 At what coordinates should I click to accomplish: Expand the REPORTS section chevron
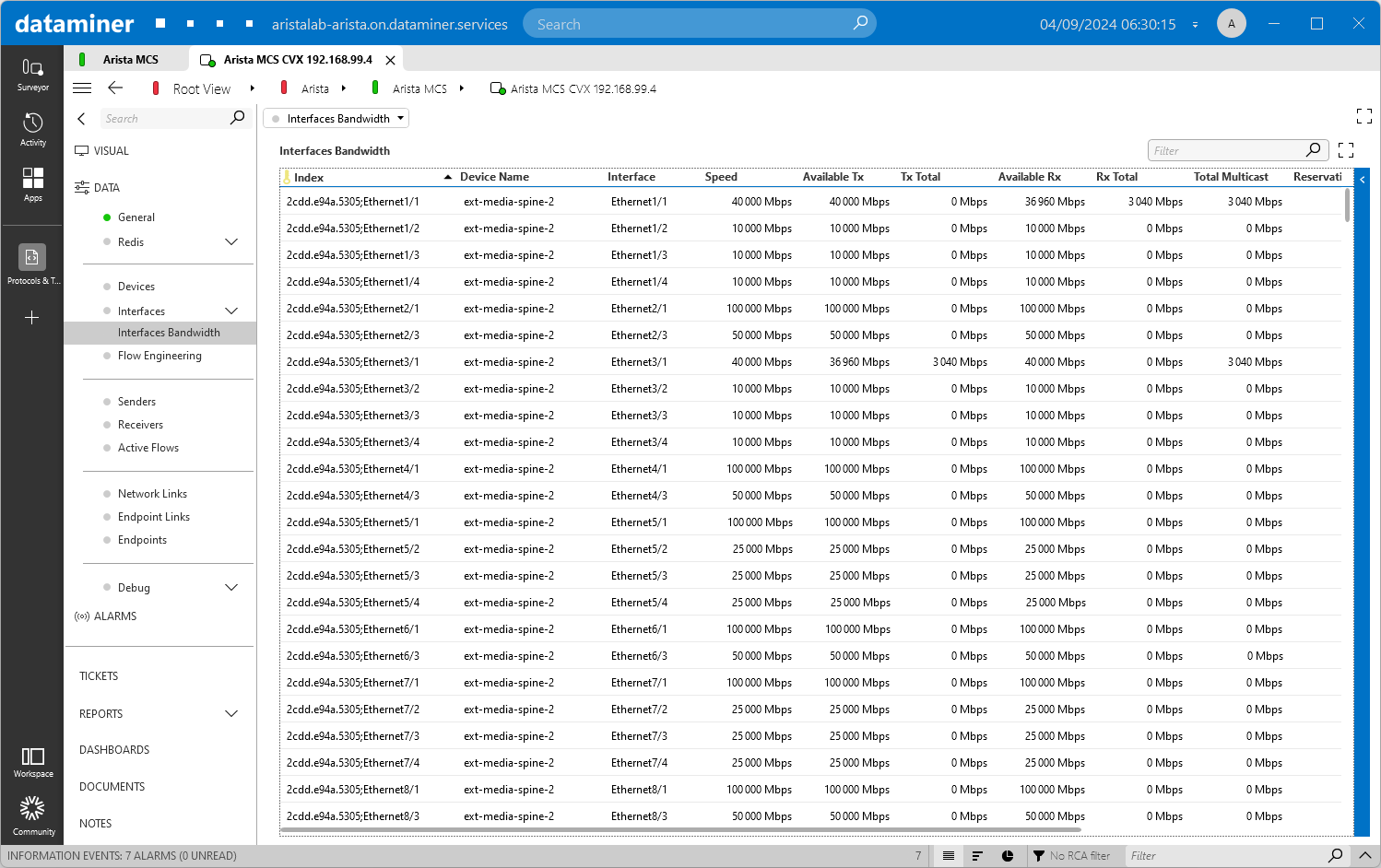[231, 714]
